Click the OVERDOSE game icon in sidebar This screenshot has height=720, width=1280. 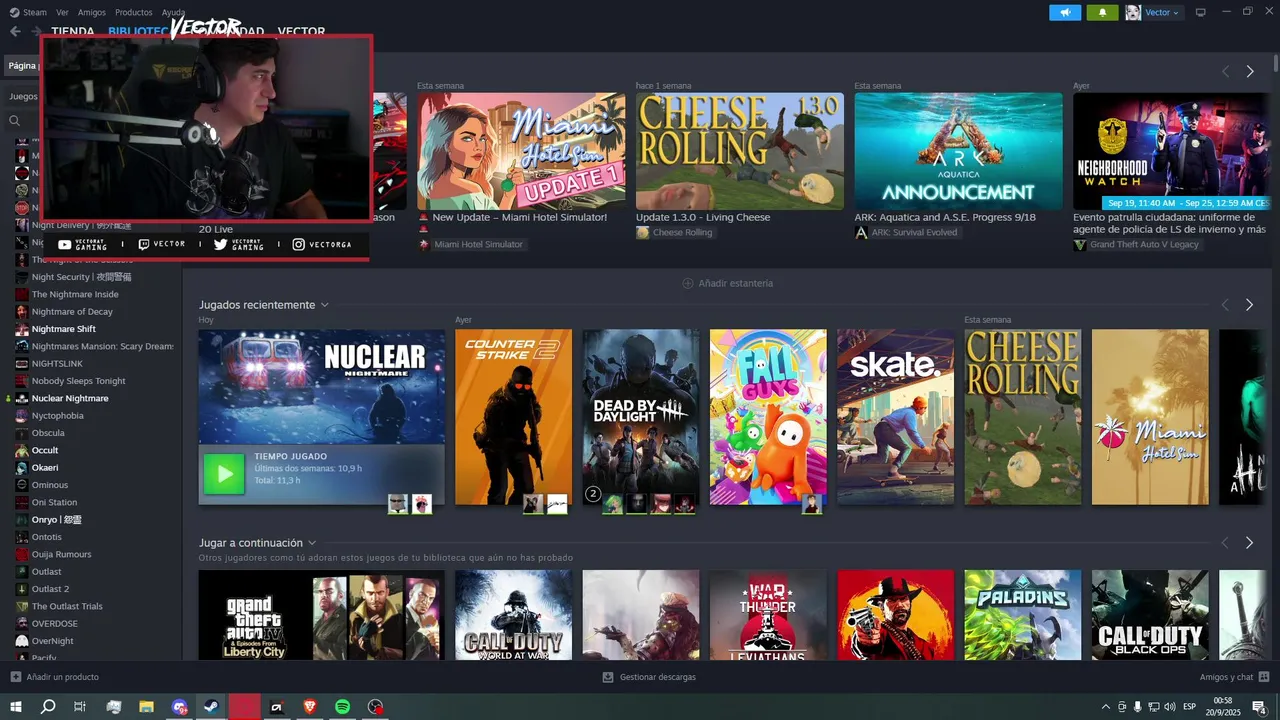point(22,623)
